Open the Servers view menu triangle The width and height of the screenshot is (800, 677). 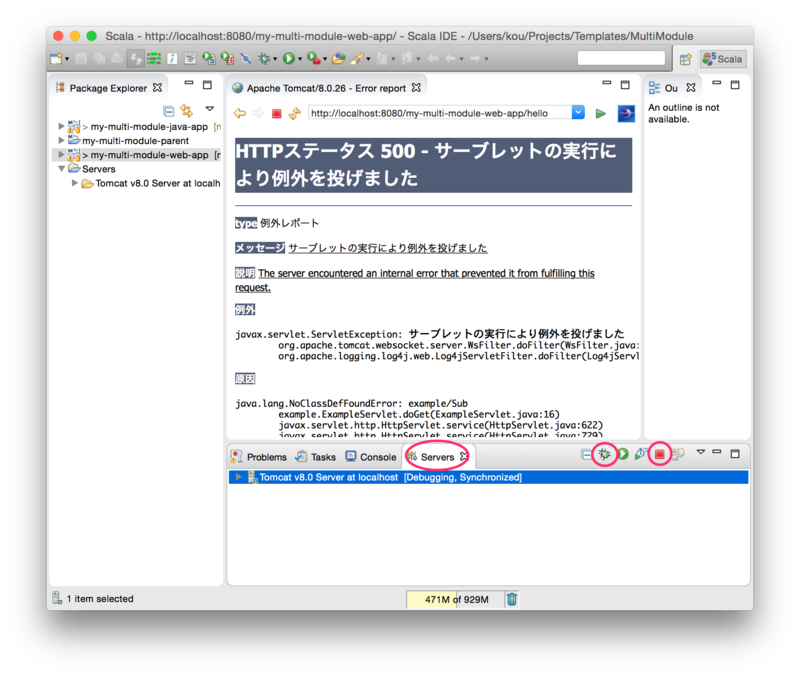(701, 452)
